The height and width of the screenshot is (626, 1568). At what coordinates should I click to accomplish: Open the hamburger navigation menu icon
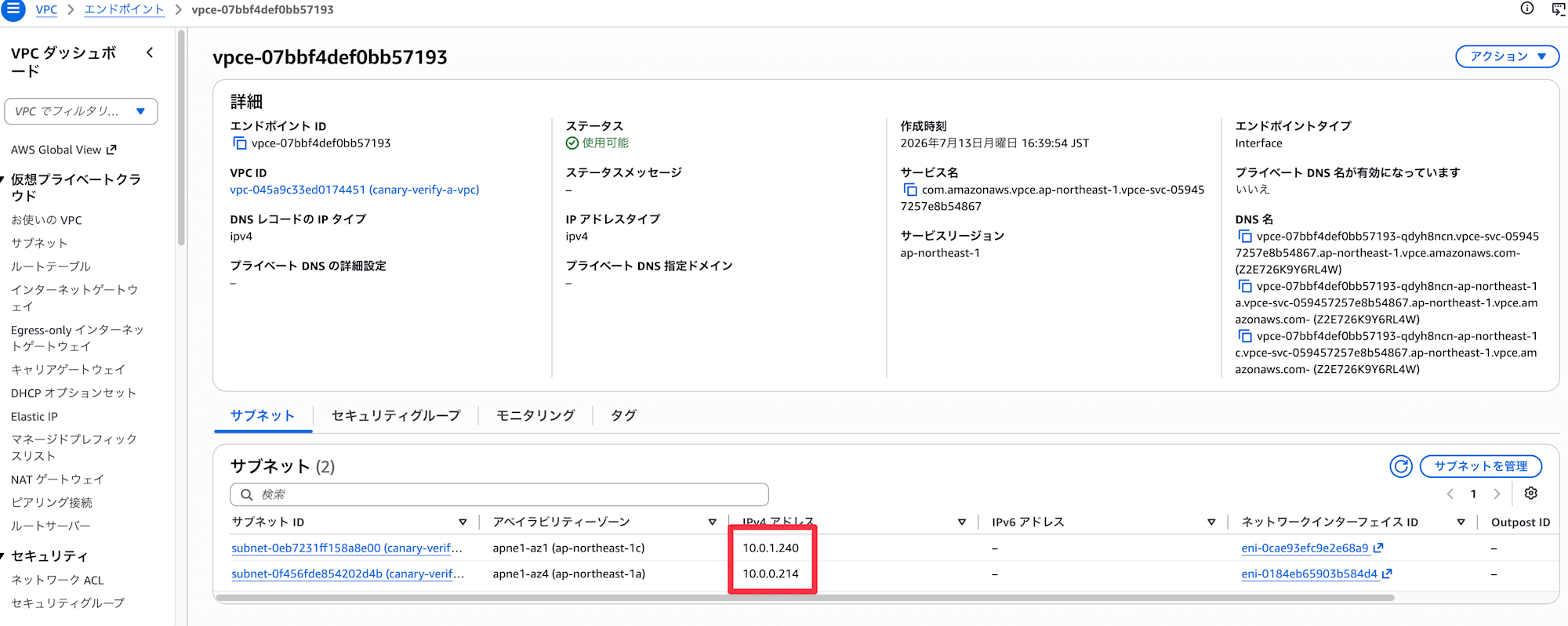point(13,9)
